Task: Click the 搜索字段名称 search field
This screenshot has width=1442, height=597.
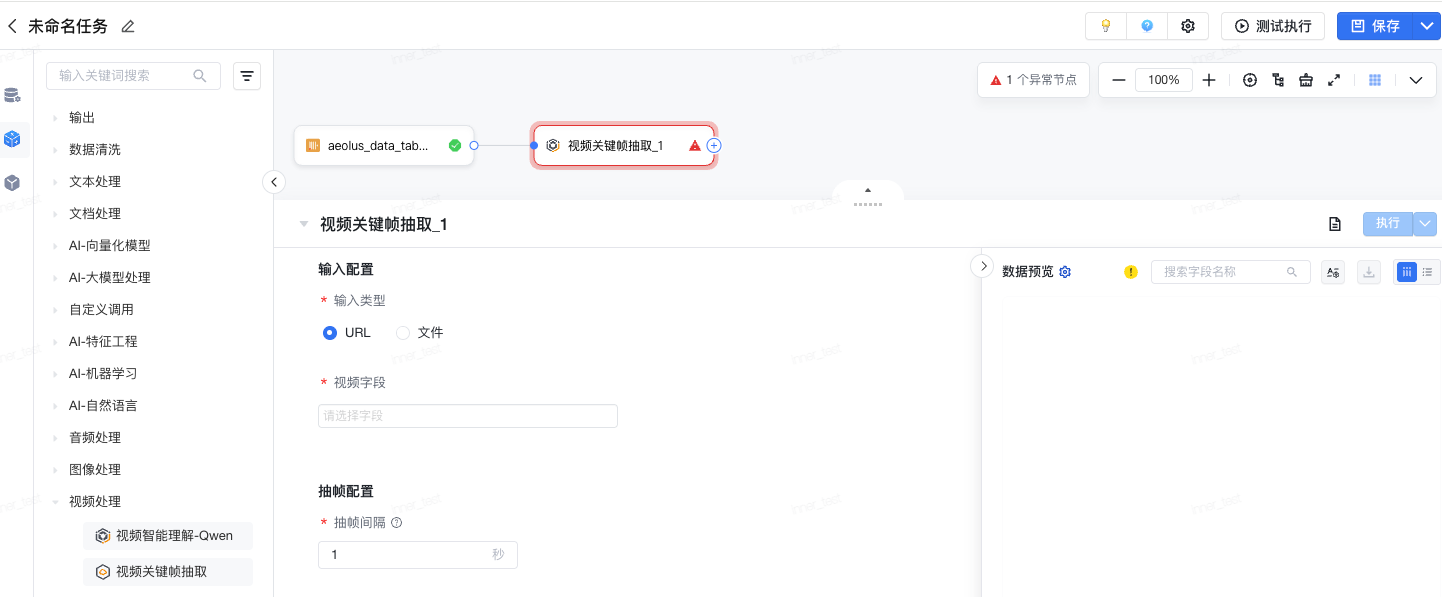Action: [x=1224, y=272]
